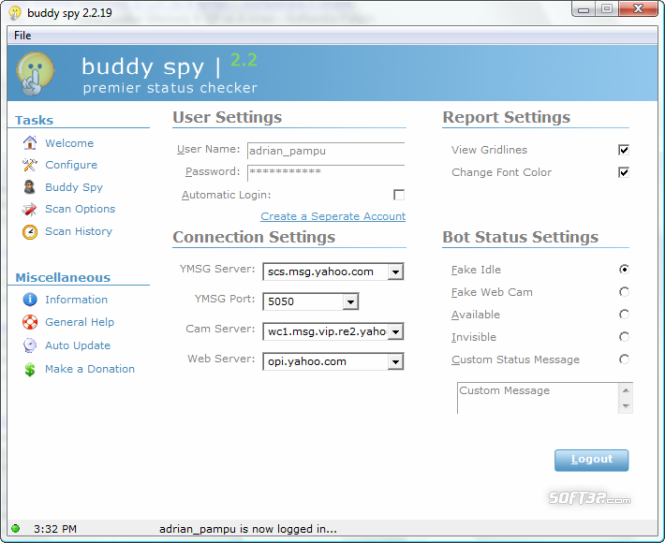Open Configure via its tools icon
The image size is (665, 543).
coord(29,165)
